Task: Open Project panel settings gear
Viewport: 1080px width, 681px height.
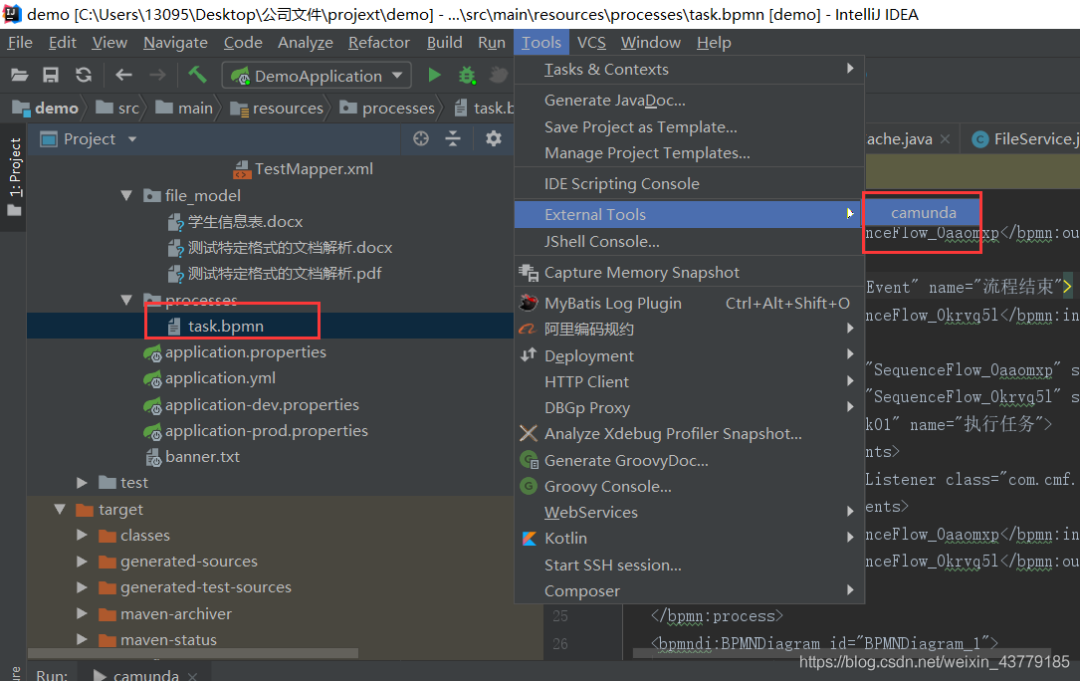Action: click(x=493, y=139)
